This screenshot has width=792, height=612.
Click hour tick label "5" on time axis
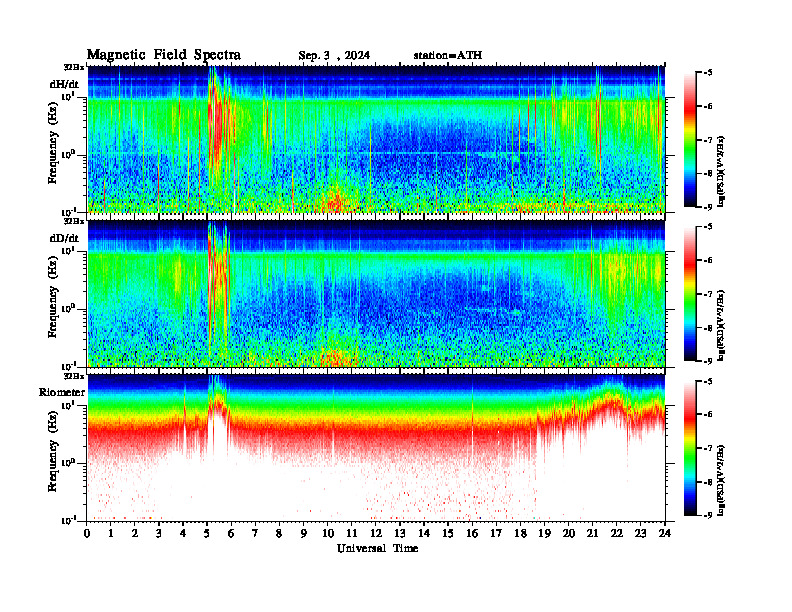[x=207, y=533]
